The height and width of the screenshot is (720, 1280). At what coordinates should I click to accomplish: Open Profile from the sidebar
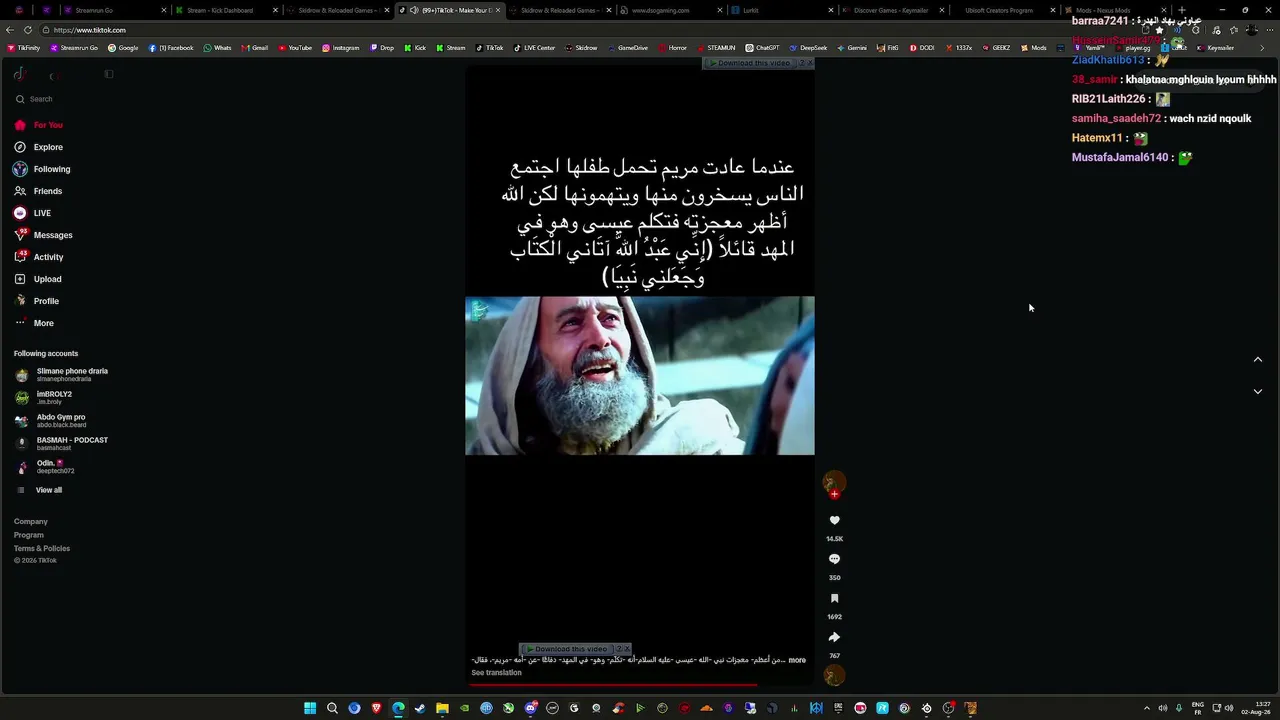click(x=36, y=301)
